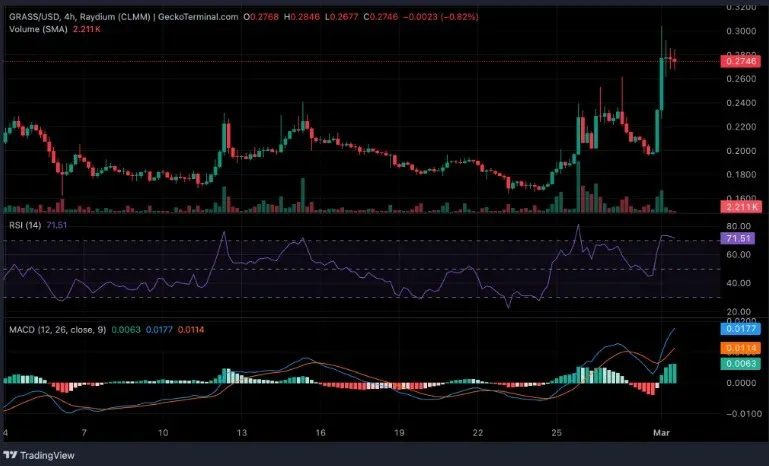Click the green histogram value tag 0.0063
769x466 pixels.
pos(740,363)
